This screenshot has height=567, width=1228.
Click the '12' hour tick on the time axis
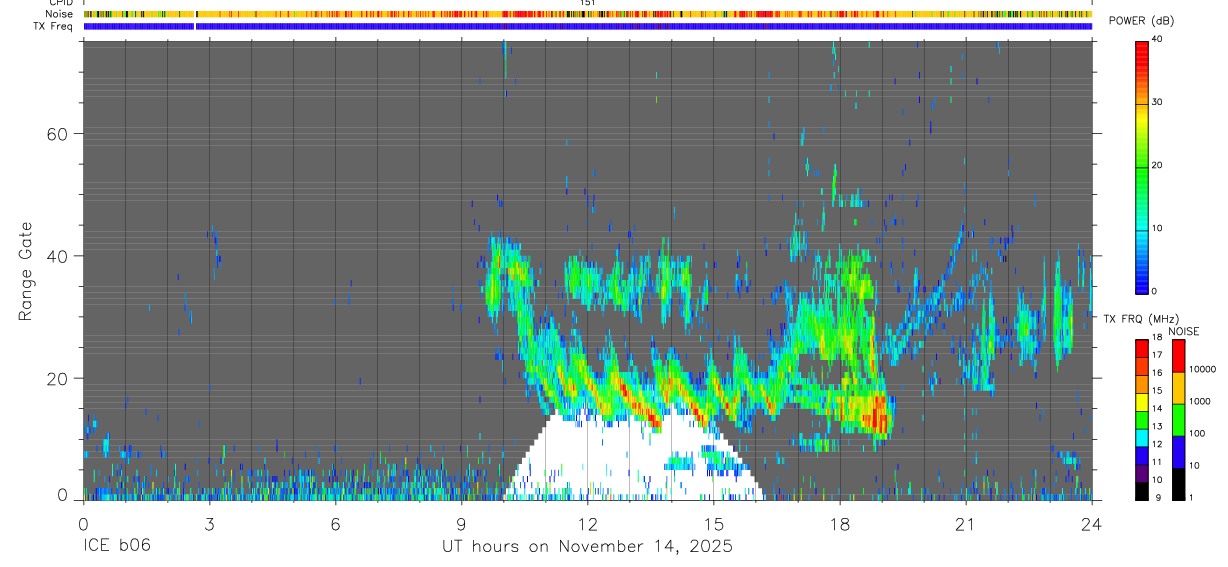tap(588, 523)
